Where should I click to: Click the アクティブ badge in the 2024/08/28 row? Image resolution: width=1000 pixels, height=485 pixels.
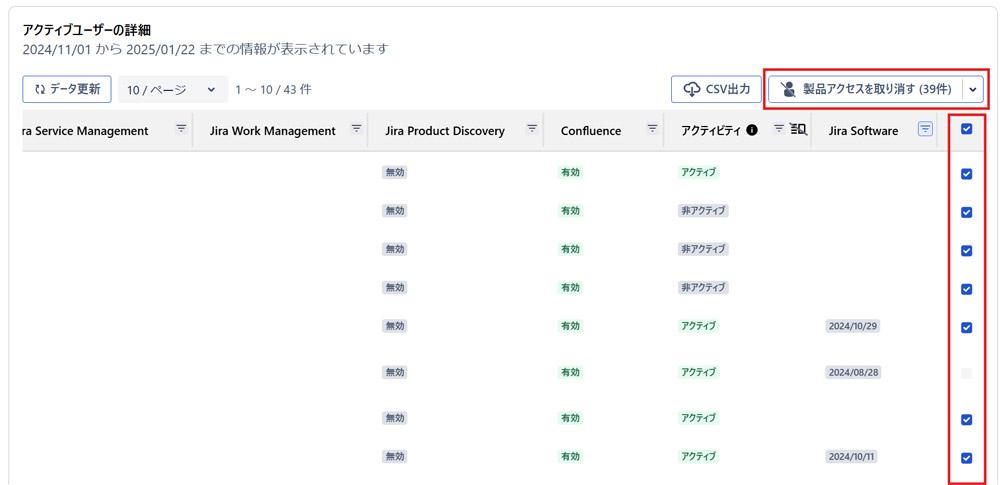click(x=698, y=372)
